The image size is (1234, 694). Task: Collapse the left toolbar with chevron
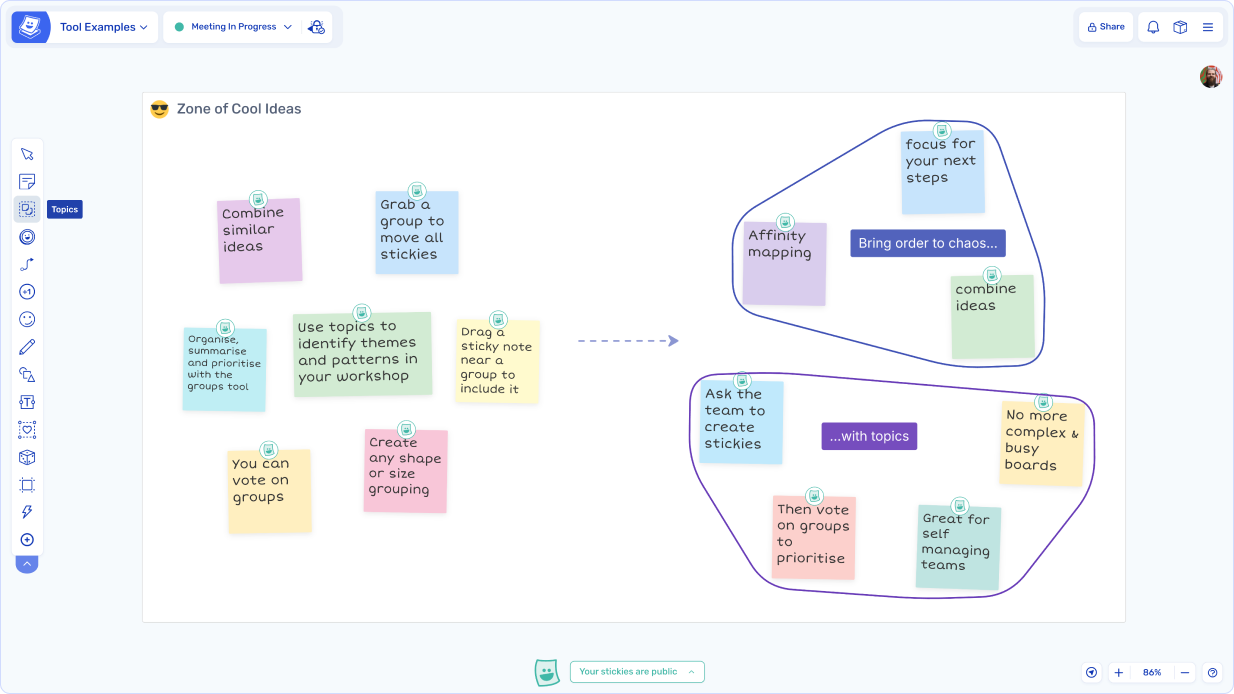click(x=27, y=564)
